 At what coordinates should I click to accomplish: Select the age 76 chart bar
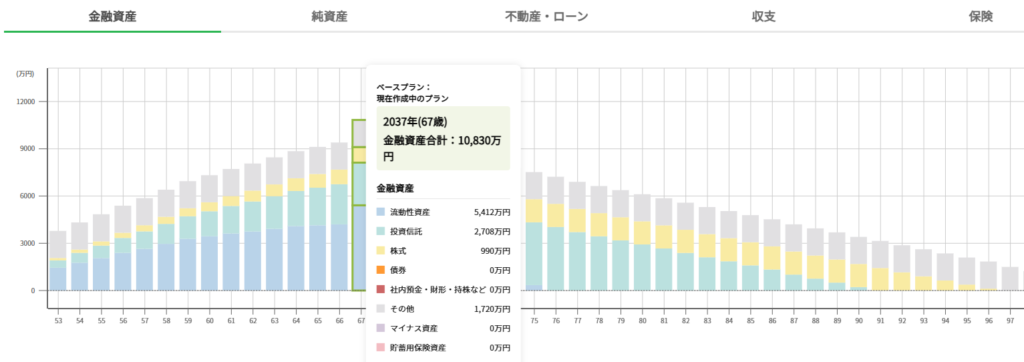click(556, 233)
